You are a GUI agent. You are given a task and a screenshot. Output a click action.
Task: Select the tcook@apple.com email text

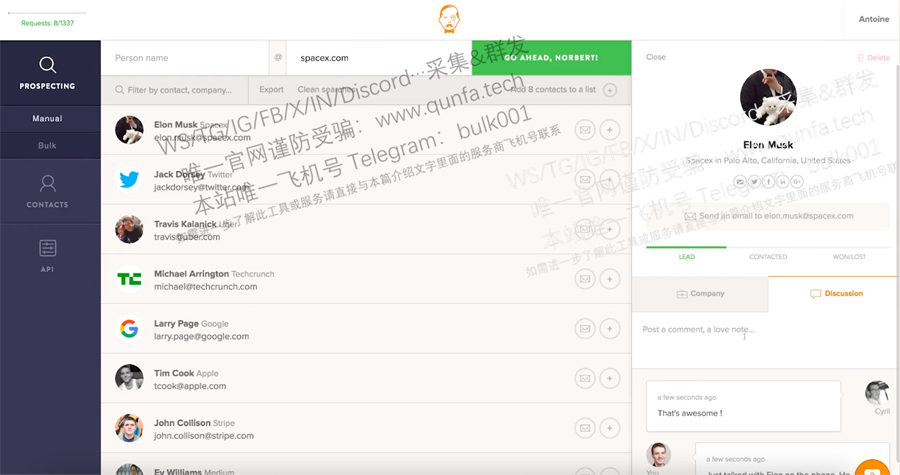point(190,386)
